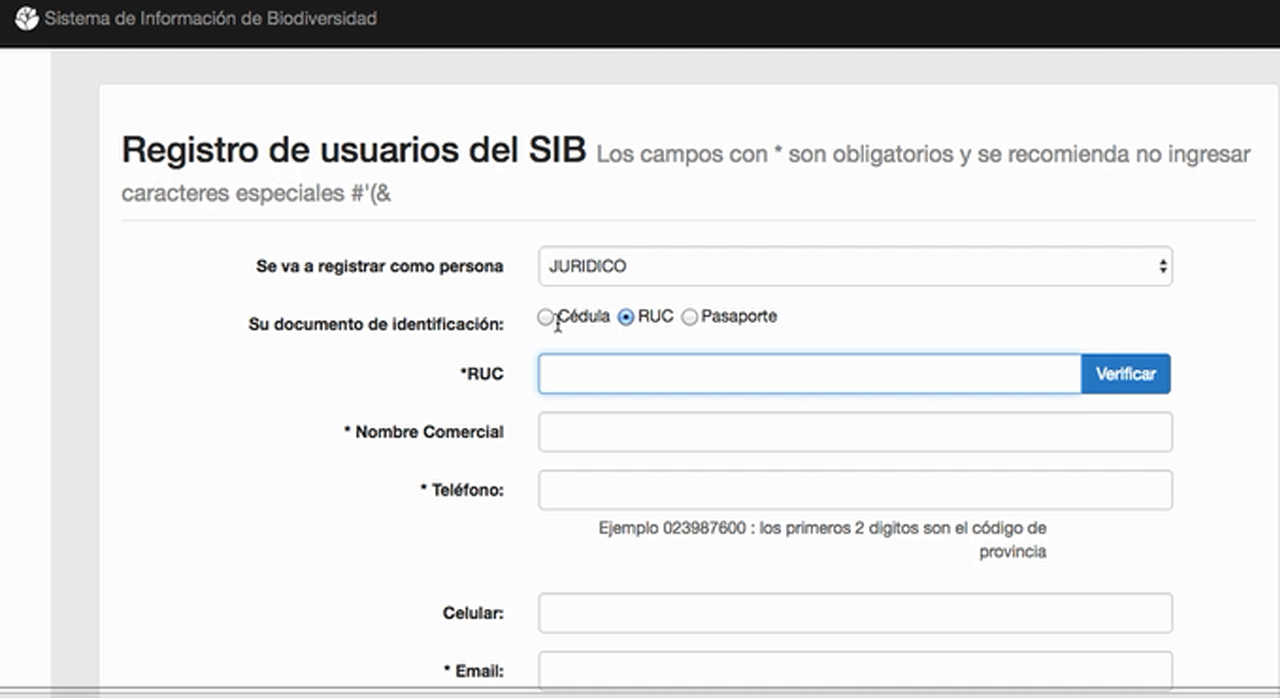Screen dimensions: 1280x698
Task: Click the Teléfono input field
Action: click(x=854, y=490)
